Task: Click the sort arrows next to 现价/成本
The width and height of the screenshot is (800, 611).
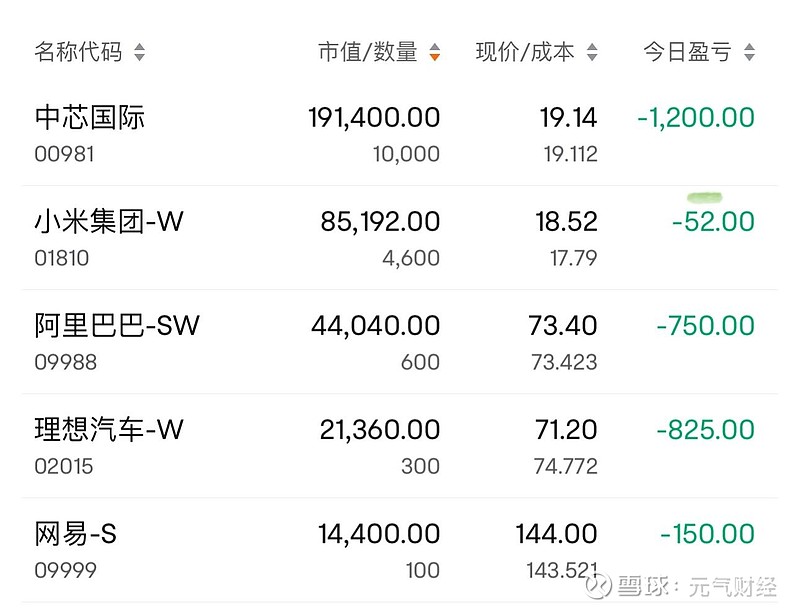Action: pyautogui.click(x=594, y=51)
